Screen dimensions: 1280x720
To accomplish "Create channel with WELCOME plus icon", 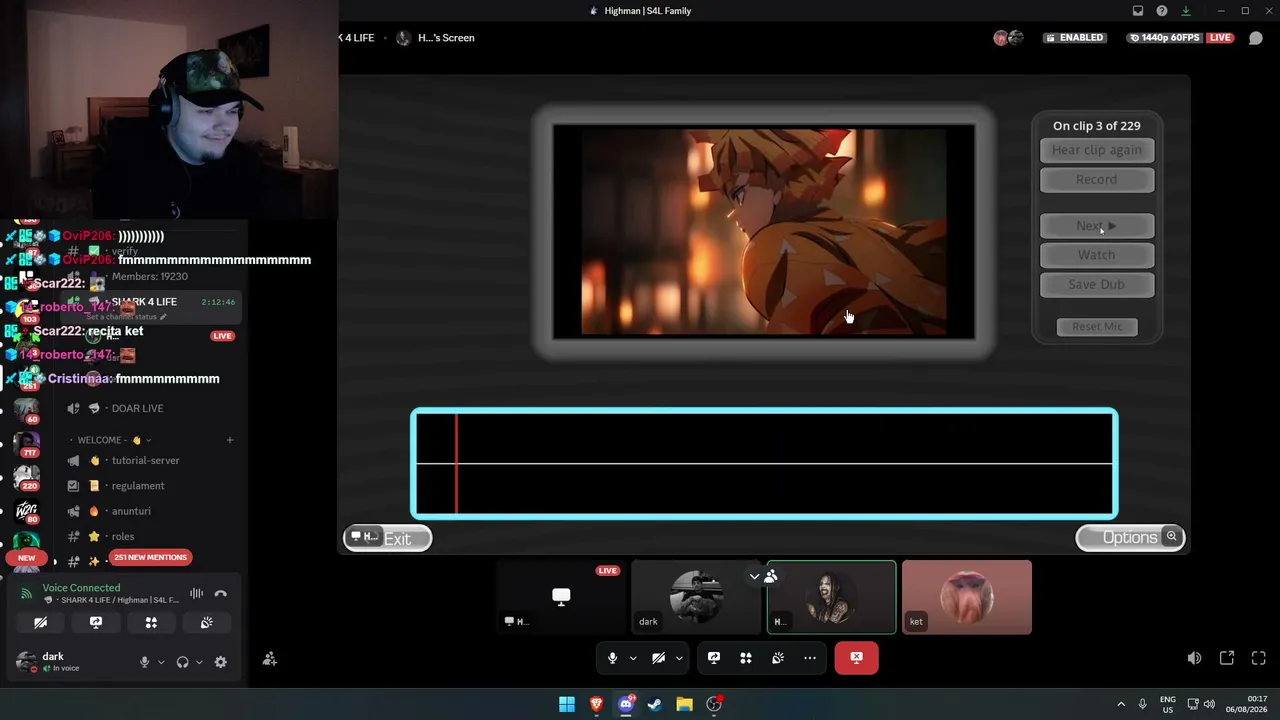I will click(229, 440).
